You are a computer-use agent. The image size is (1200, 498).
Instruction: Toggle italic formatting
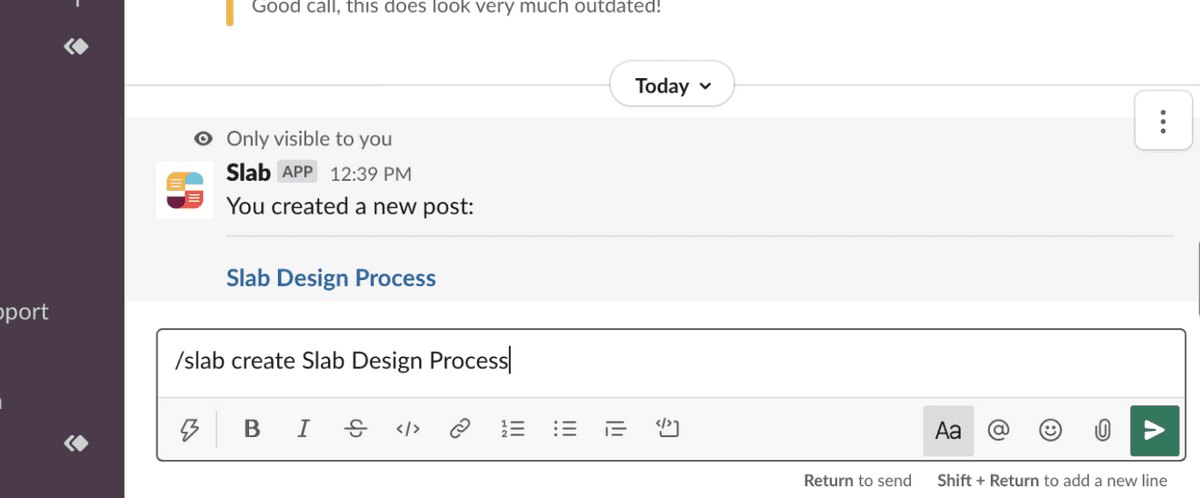click(x=303, y=429)
